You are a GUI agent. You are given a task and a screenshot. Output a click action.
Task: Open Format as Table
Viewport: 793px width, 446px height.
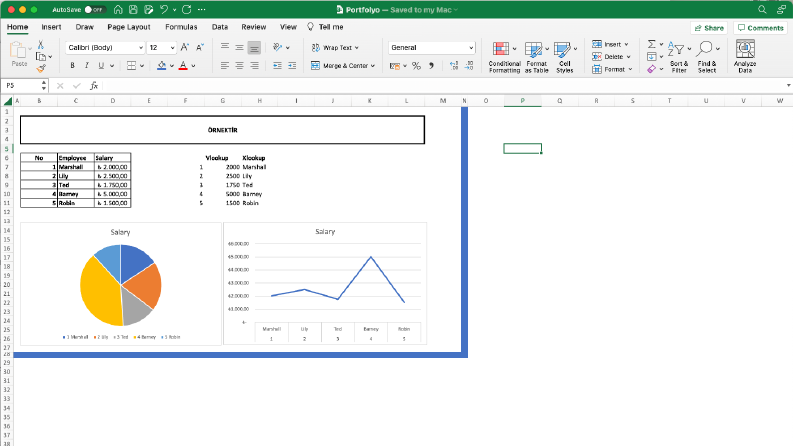[537, 58]
